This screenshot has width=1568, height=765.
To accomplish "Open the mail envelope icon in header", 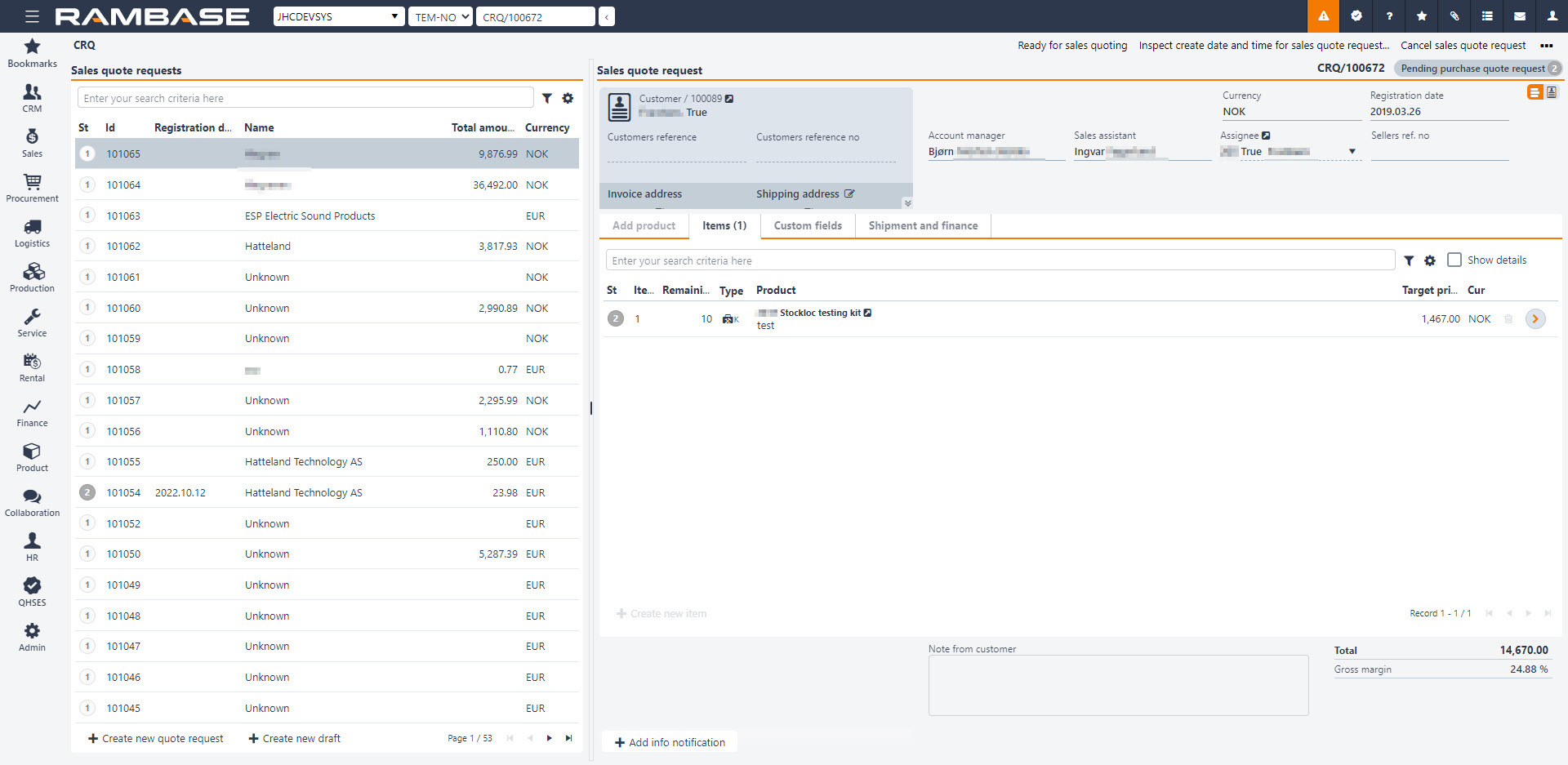I will (x=1520, y=16).
